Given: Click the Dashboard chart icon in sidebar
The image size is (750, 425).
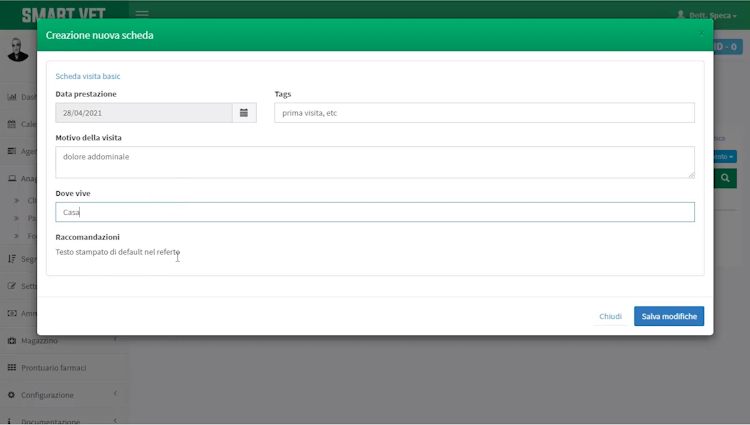Looking at the screenshot, I should [x=12, y=97].
